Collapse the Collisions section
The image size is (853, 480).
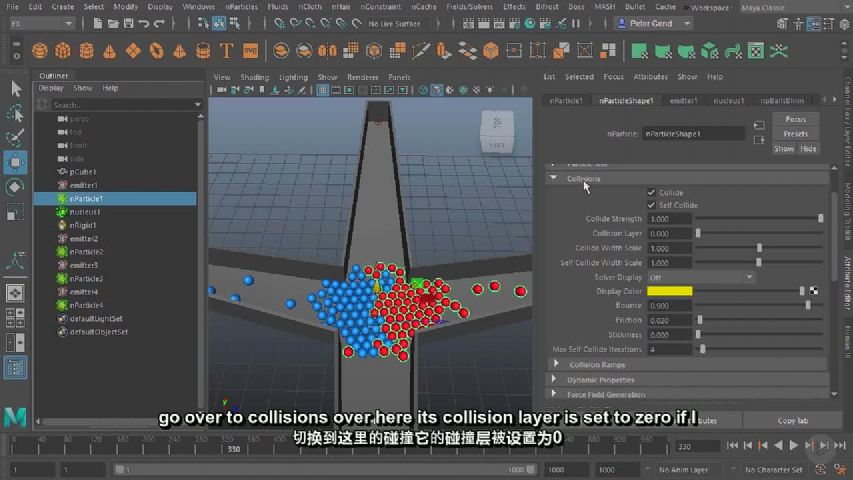553,178
